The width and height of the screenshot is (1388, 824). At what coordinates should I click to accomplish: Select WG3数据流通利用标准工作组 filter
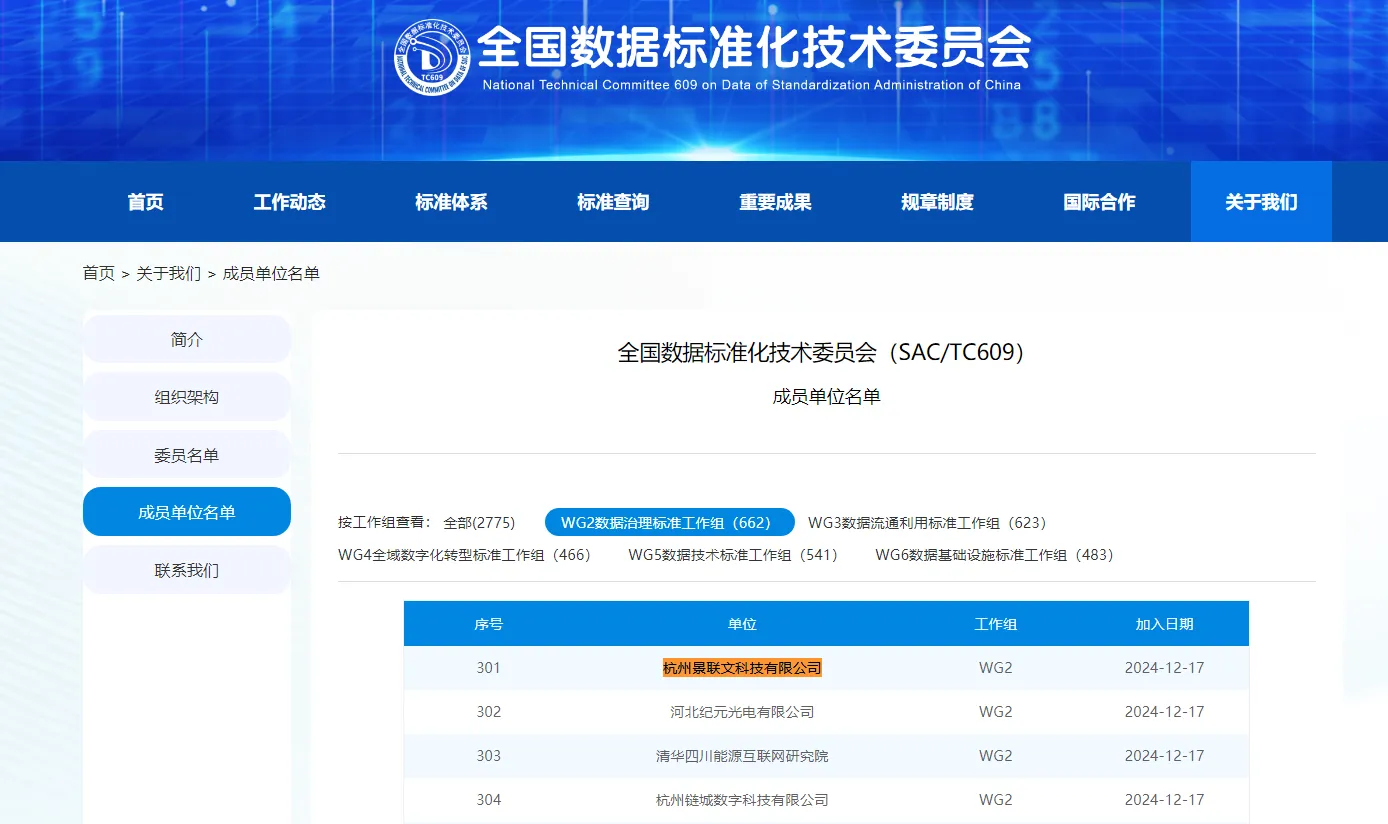(927, 523)
